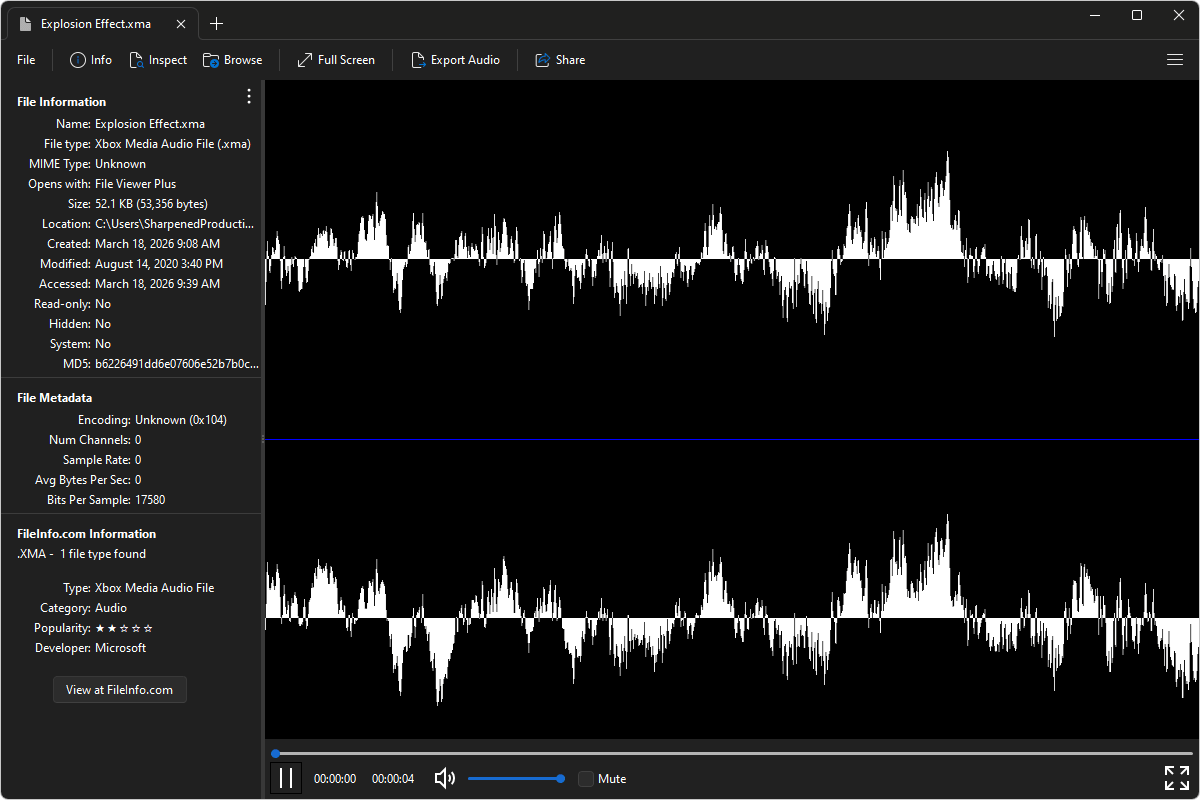Image resolution: width=1200 pixels, height=800 pixels.
Task: Share the Explosion Effect file
Action: tap(560, 59)
